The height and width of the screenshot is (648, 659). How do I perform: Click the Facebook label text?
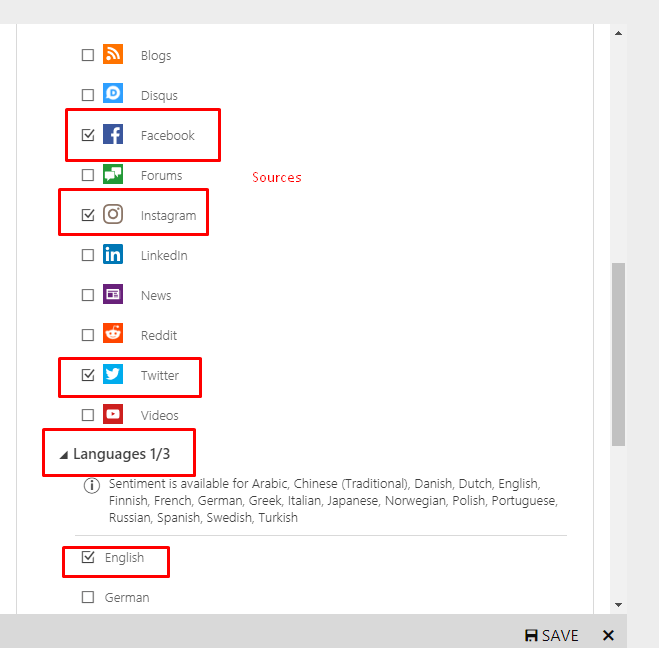pos(168,135)
